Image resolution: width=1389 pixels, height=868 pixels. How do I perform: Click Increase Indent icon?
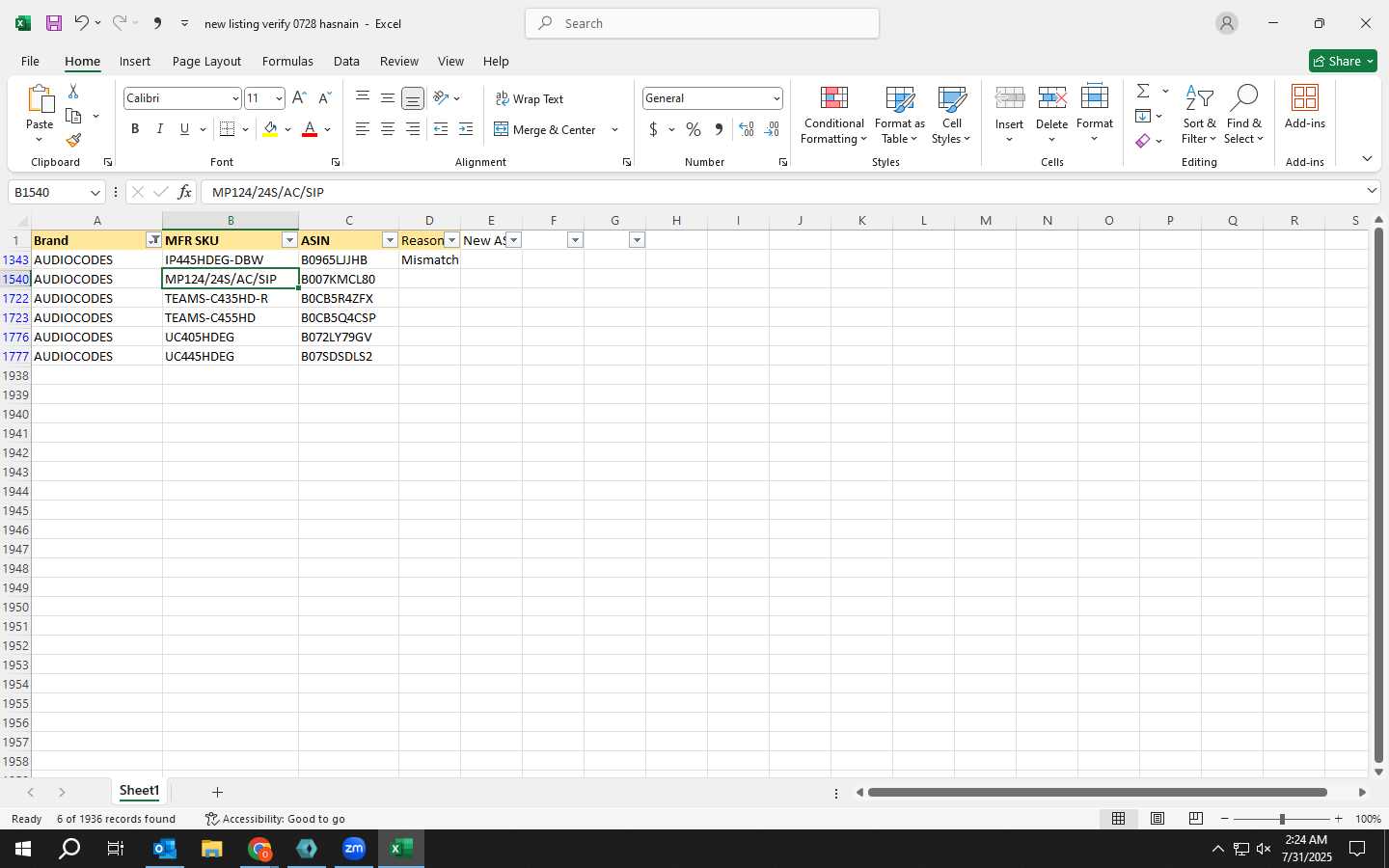(x=466, y=129)
